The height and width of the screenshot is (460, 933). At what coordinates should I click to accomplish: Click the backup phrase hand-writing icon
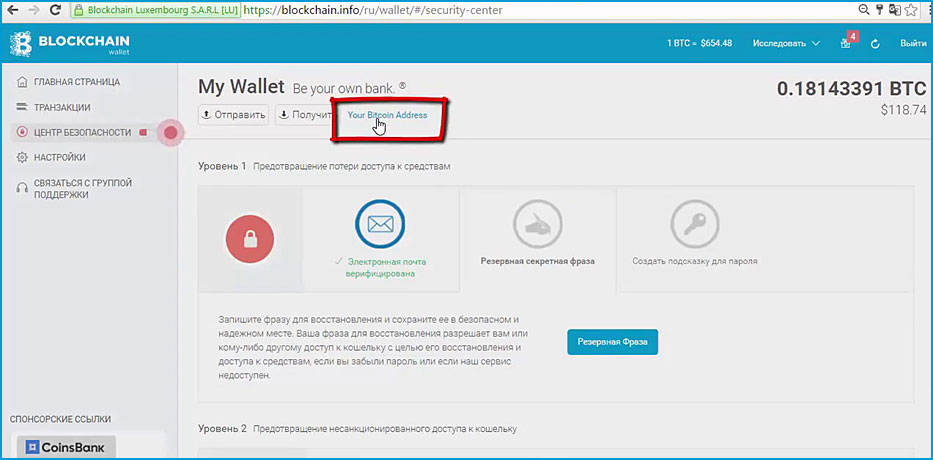(x=538, y=224)
